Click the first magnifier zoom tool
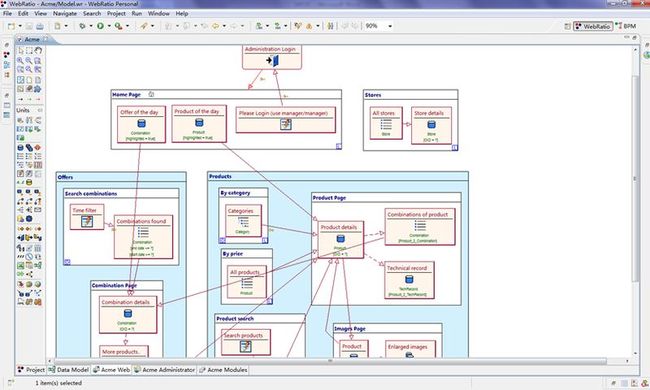 click(x=20, y=61)
